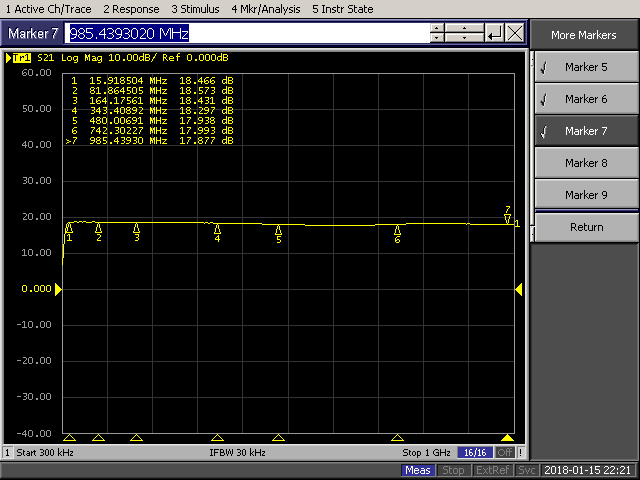Click marker table row 985.43930 MHz

tap(149, 140)
